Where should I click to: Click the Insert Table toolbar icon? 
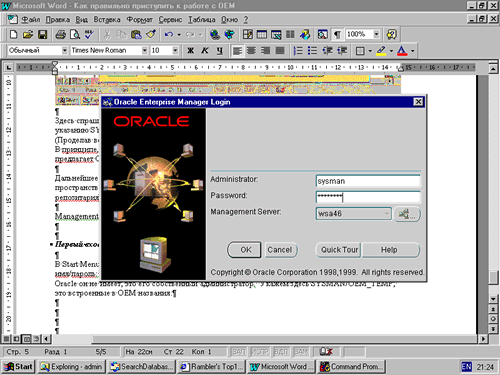(262, 34)
